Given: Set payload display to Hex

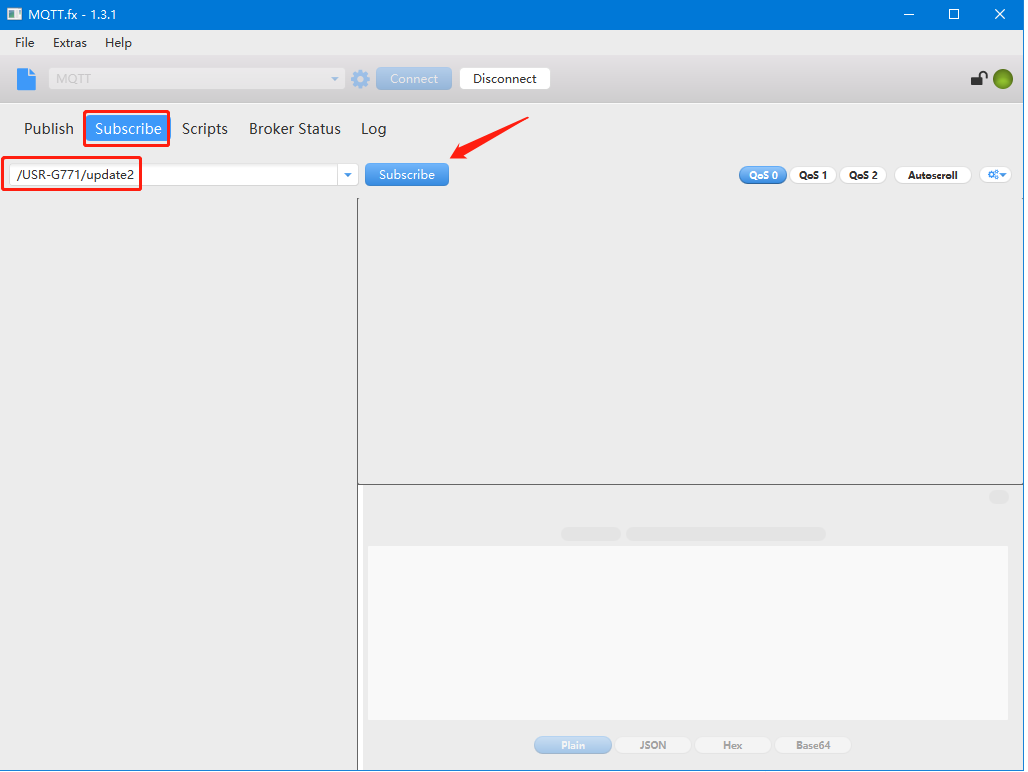Looking at the screenshot, I should pyautogui.click(x=732, y=745).
